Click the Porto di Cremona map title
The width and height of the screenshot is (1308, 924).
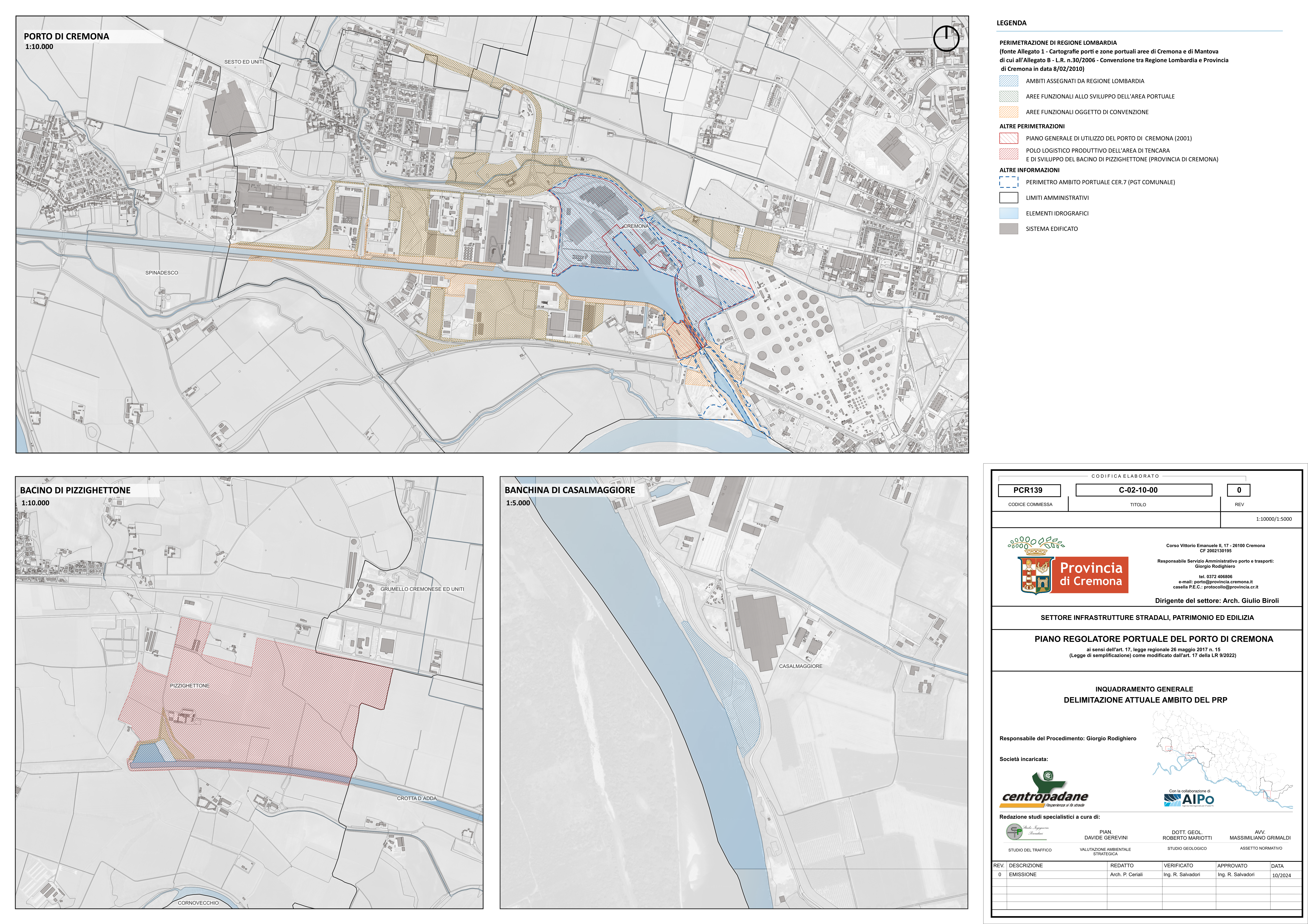point(67,37)
